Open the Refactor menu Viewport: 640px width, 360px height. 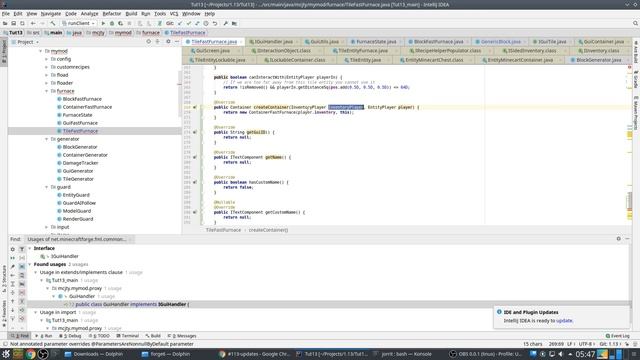coord(111,13)
